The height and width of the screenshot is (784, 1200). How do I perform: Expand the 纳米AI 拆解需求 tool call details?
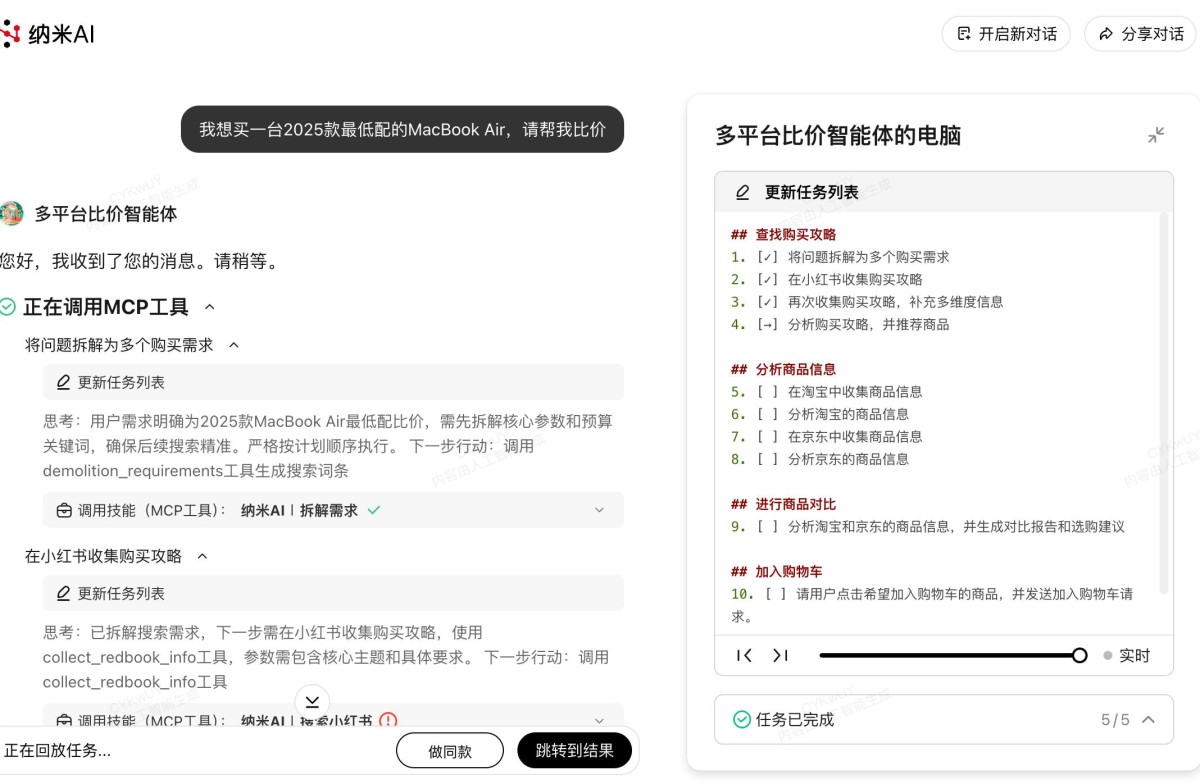click(599, 510)
